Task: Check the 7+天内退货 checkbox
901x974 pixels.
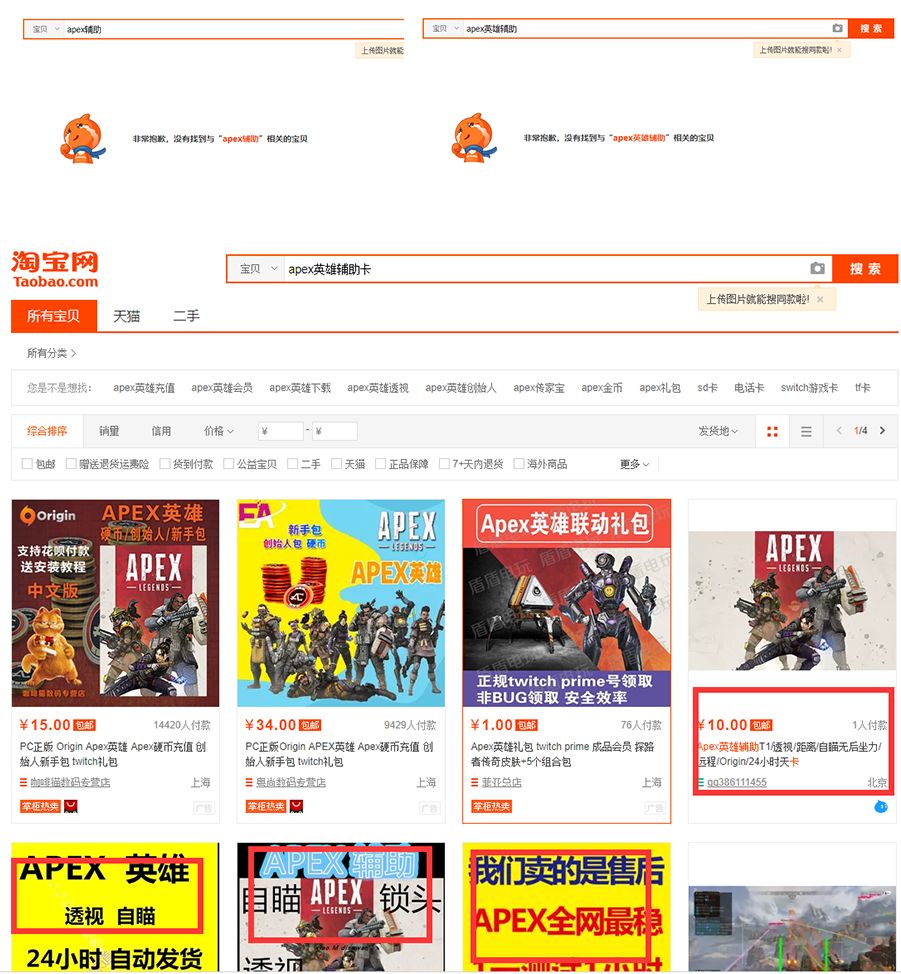Action: [444, 463]
